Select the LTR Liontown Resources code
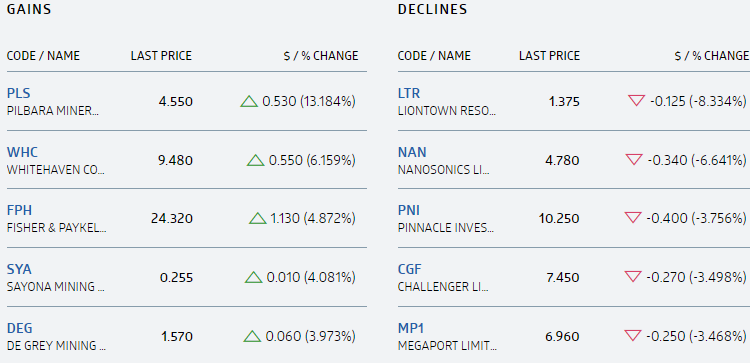Image resolution: width=750 pixels, height=363 pixels. pos(409,93)
